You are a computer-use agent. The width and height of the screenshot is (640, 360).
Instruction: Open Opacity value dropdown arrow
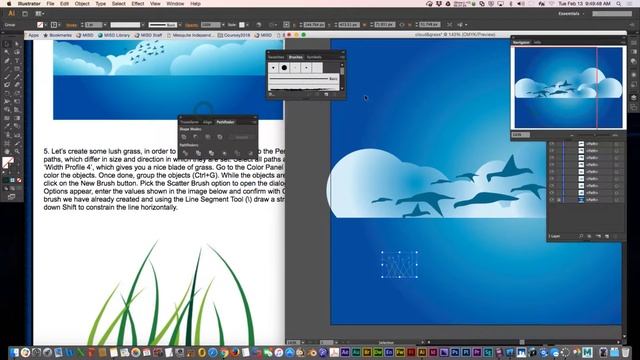coord(223,25)
